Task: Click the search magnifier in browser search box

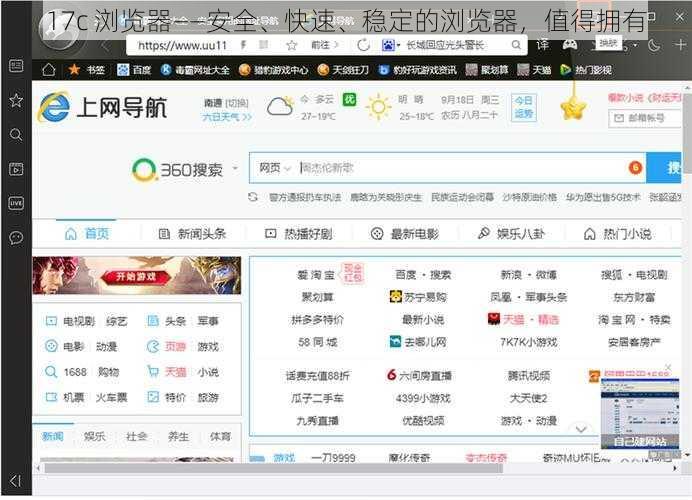Action: [516, 45]
